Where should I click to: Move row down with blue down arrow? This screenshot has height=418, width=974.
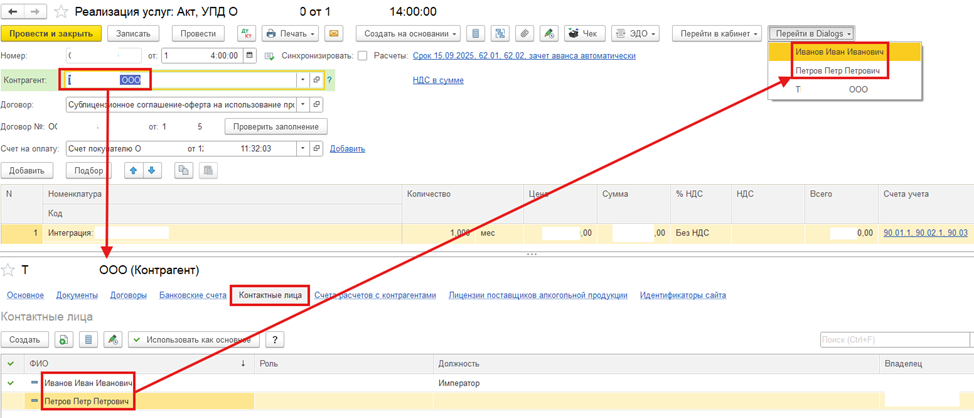(x=152, y=171)
